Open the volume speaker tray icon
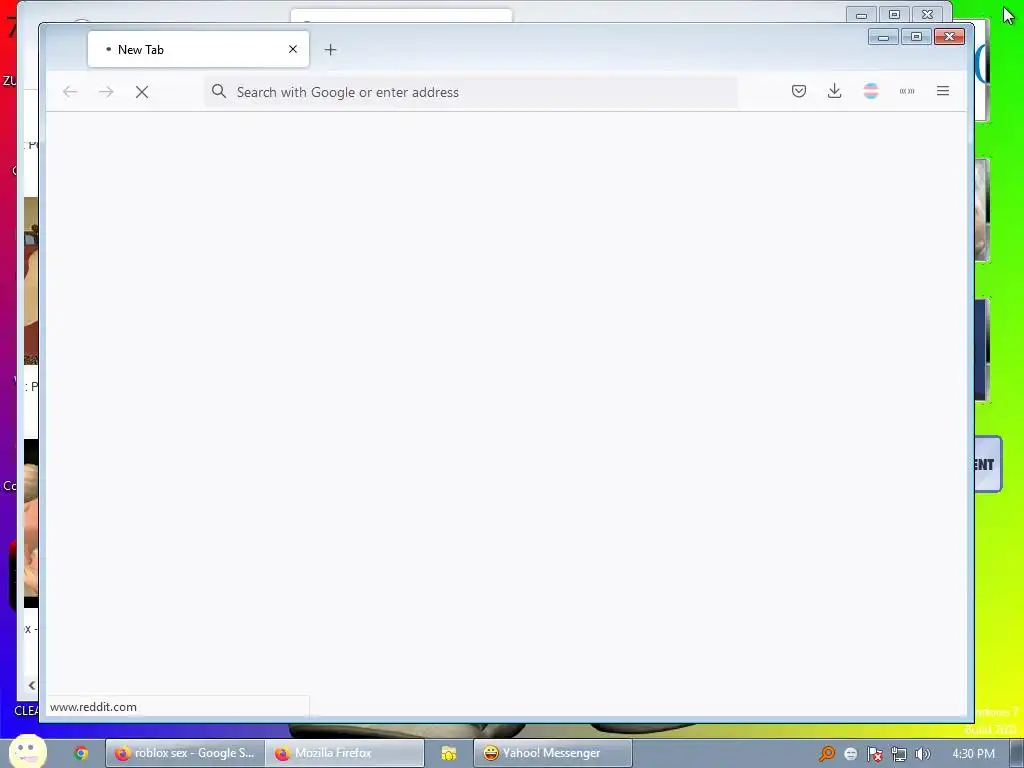The width and height of the screenshot is (1024, 768). coord(922,754)
